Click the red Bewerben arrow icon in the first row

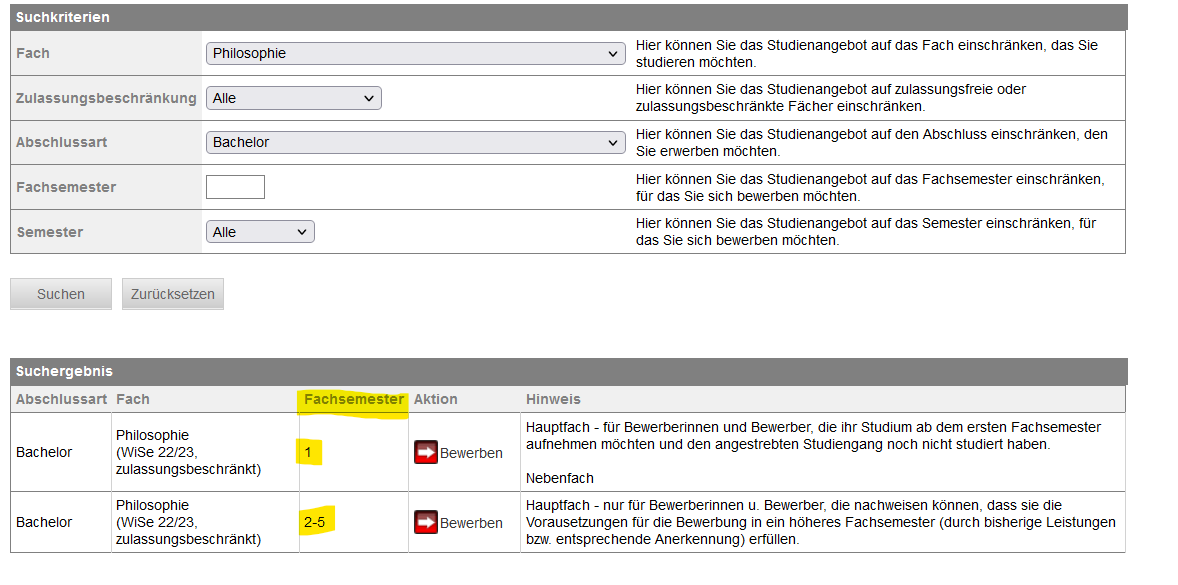[x=427, y=452]
